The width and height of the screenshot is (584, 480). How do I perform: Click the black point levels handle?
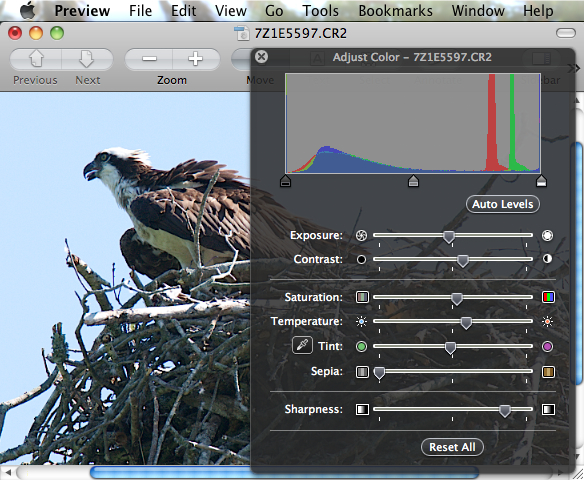[285, 181]
